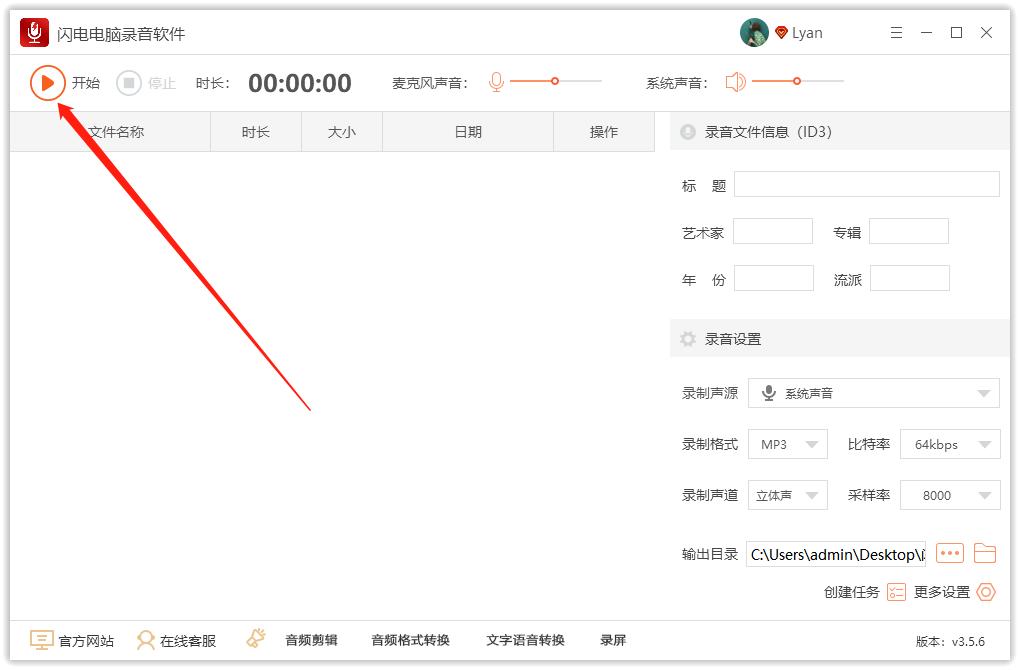Screen dimensions: 1020x670
Task: Click the speaker icon beside 系统声音
Action: (738, 82)
